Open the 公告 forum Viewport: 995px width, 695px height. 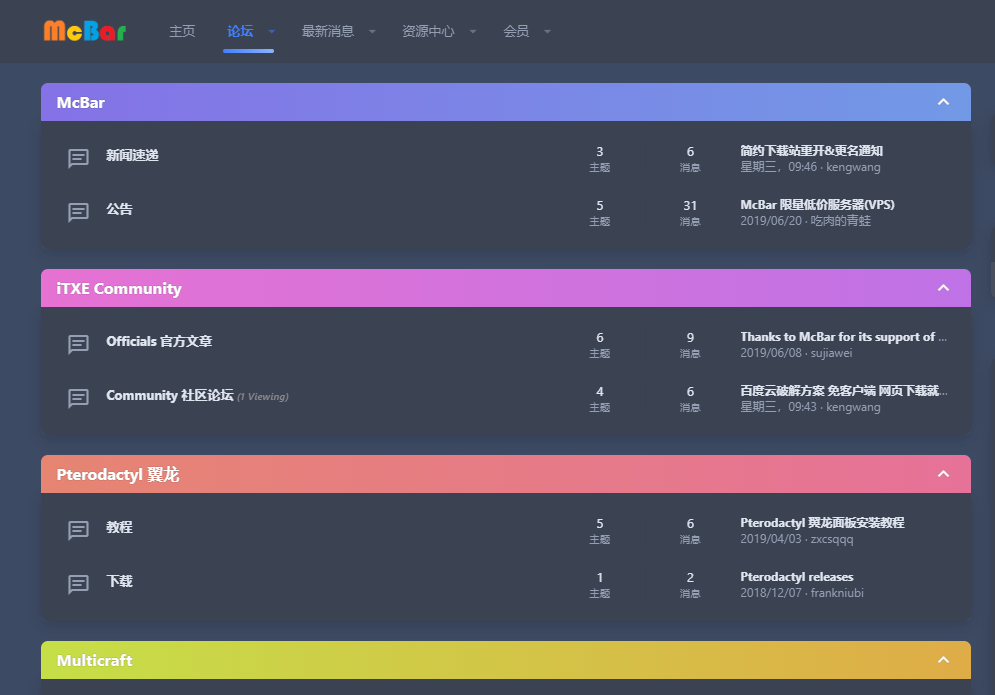119,209
